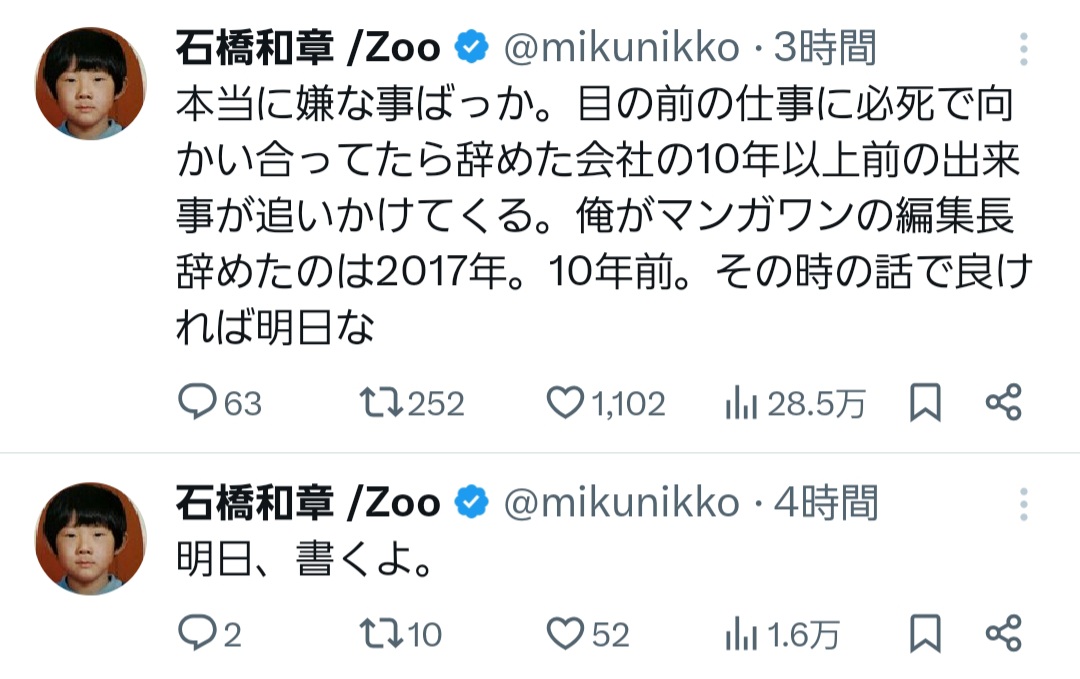Share the first tweet via share icon
The height and width of the screenshot is (679, 1080).
[x=1003, y=403]
